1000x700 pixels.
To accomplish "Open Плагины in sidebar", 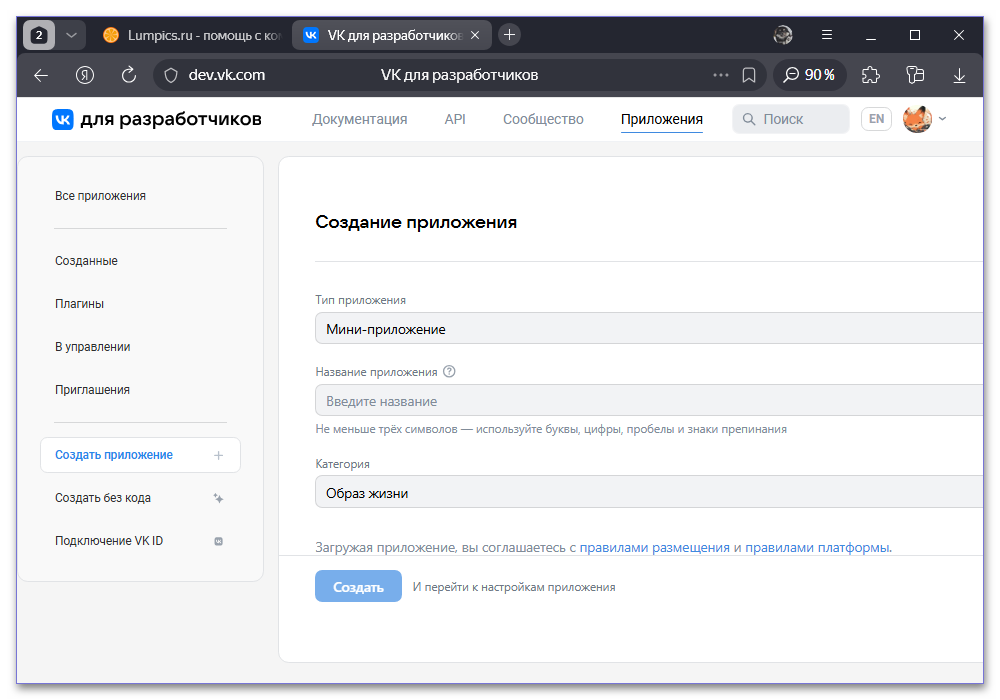I will tap(79, 303).
